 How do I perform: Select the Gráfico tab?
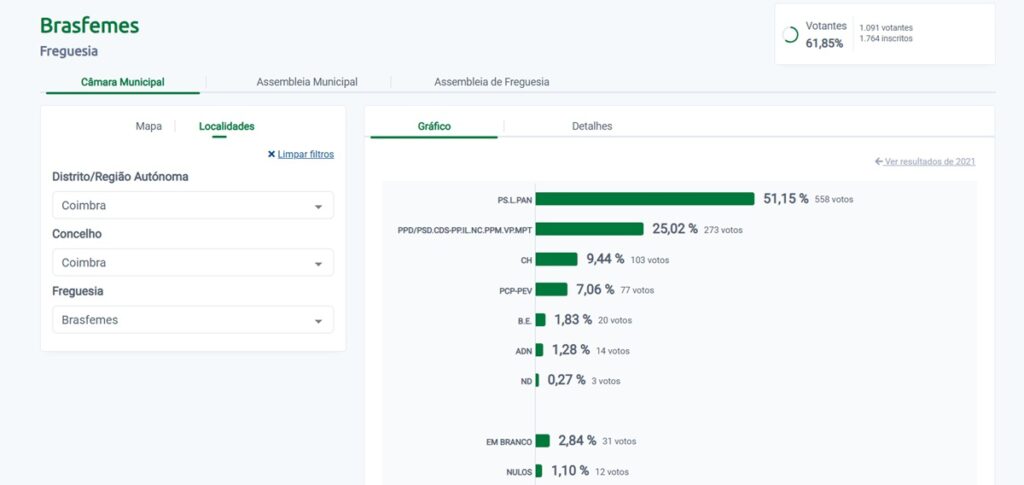pyautogui.click(x=434, y=126)
